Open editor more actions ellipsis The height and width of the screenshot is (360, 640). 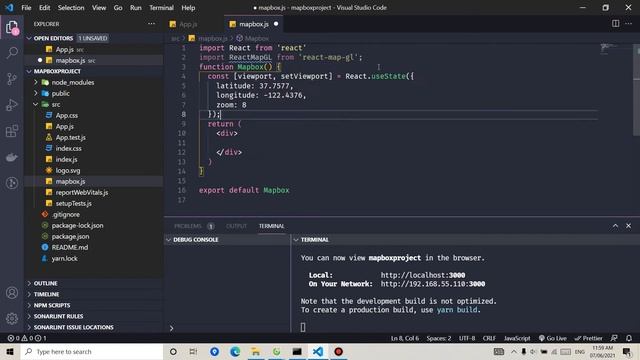629,24
